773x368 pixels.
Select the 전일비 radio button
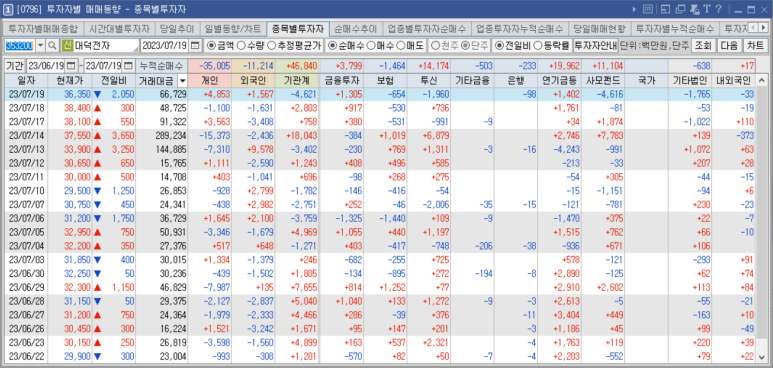pos(499,46)
